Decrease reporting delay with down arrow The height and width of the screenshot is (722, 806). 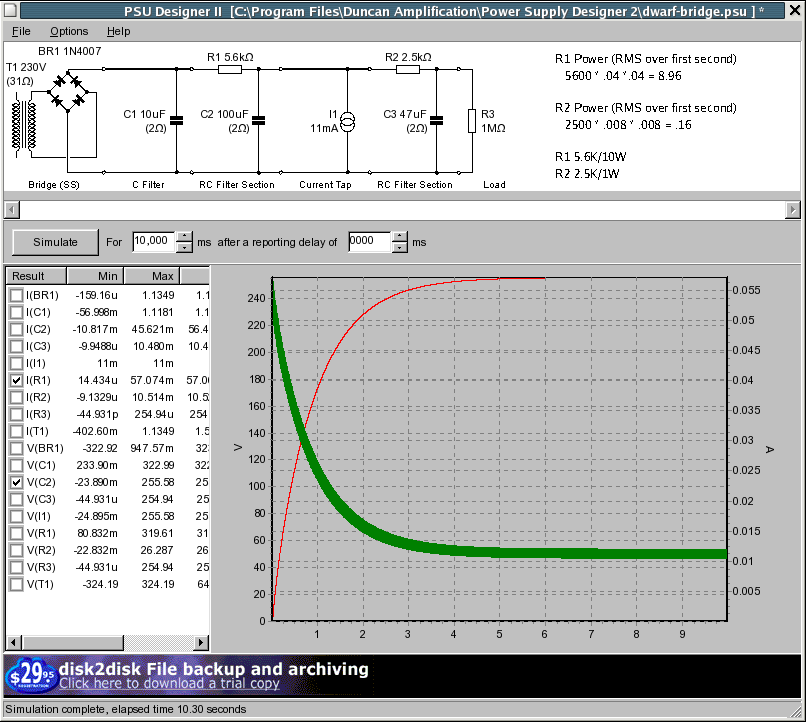[x=399, y=247]
